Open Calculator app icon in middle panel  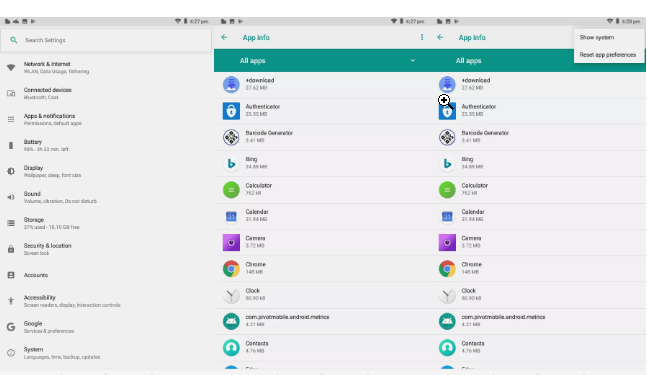point(231,190)
